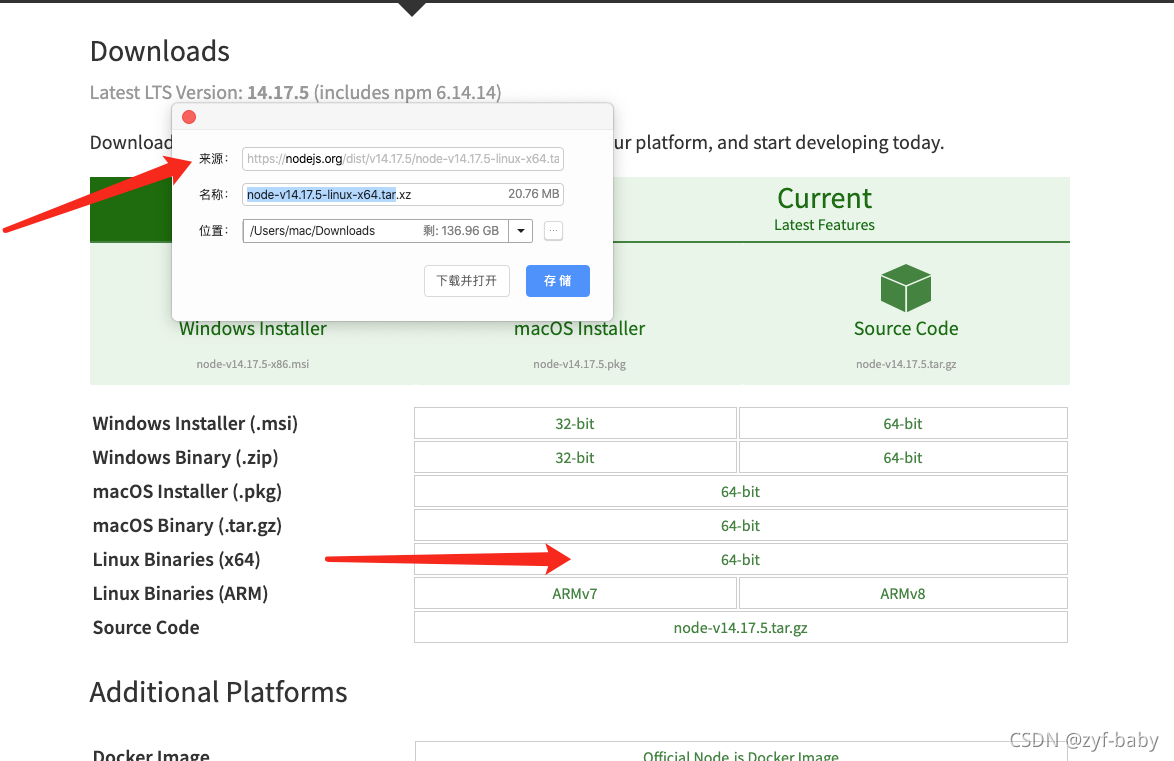
Task: Click the Linux Binaries (x64) row label
Action: click(177, 560)
